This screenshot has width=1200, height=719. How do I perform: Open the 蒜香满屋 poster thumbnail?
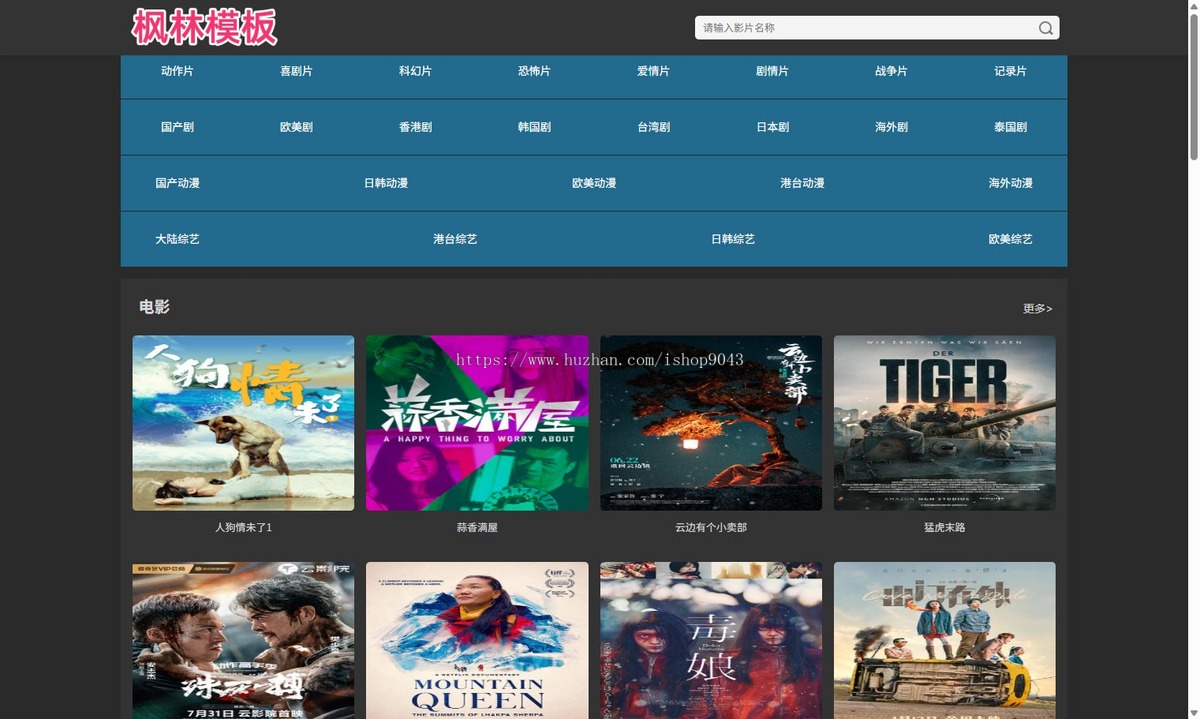(x=477, y=423)
